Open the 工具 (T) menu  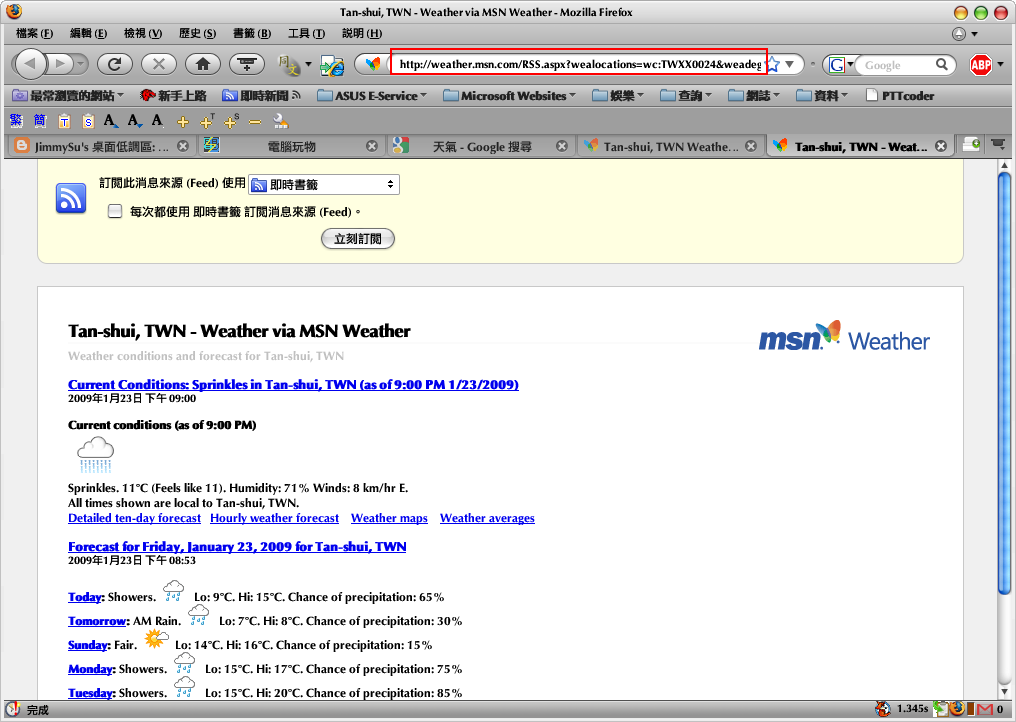(306, 33)
